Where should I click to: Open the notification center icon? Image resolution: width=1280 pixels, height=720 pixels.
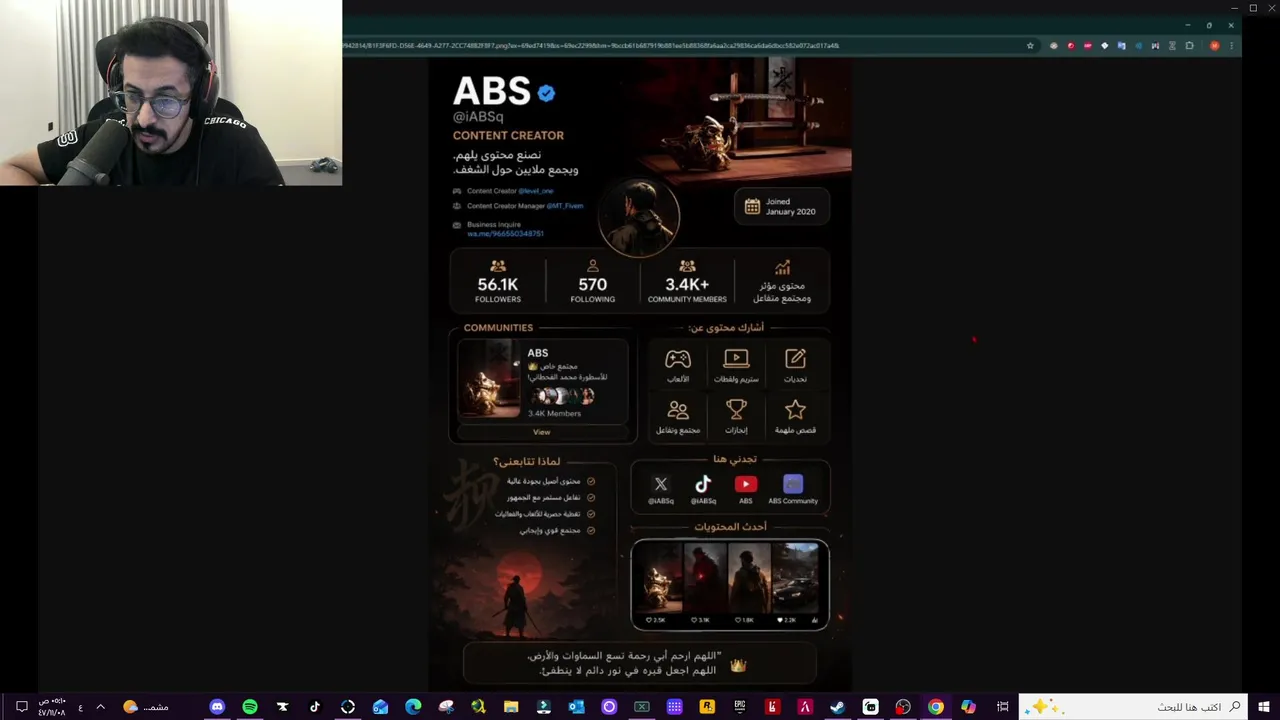[22, 707]
